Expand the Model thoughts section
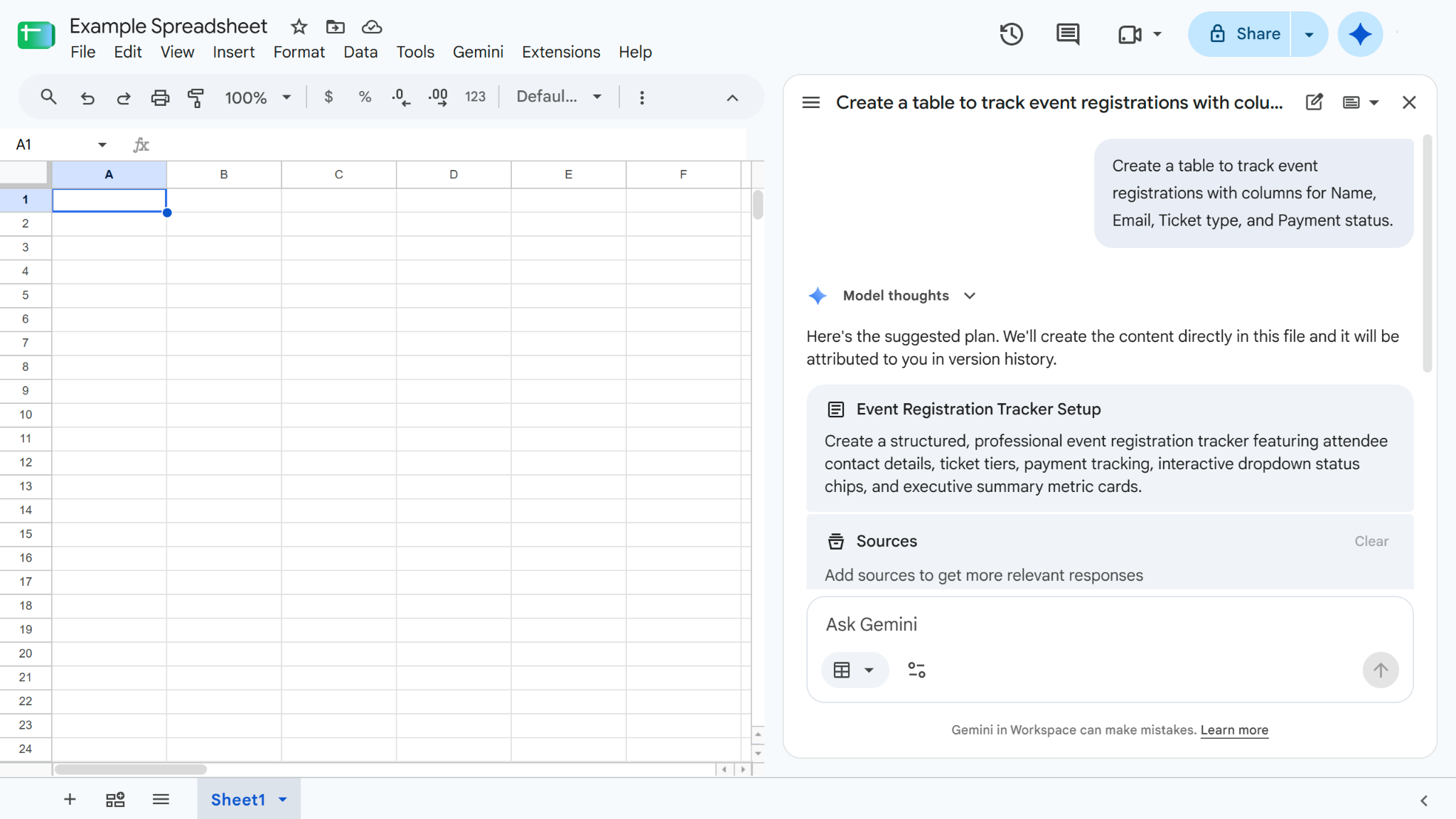This screenshot has height=819, width=1456. 970,296
